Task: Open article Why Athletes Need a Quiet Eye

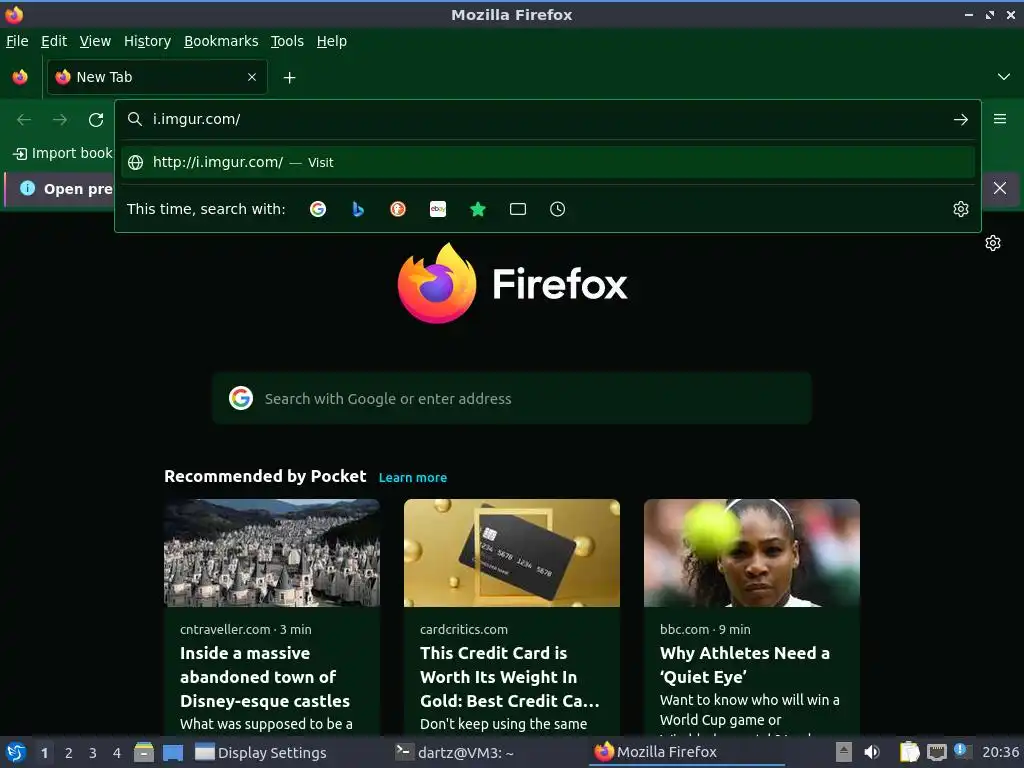Action: click(x=744, y=665)
